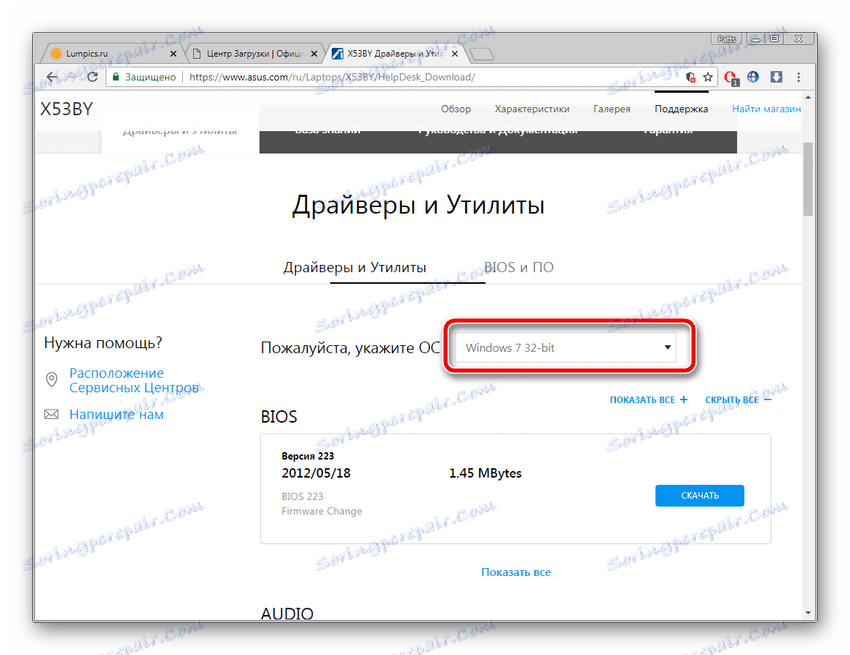
Task: Click the translate globe extension icon
Action: (x=752, y=77)
